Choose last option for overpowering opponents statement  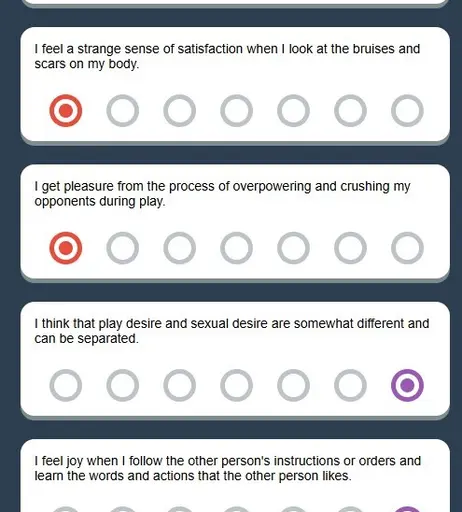pyautogui.click(x=407, y=248)
